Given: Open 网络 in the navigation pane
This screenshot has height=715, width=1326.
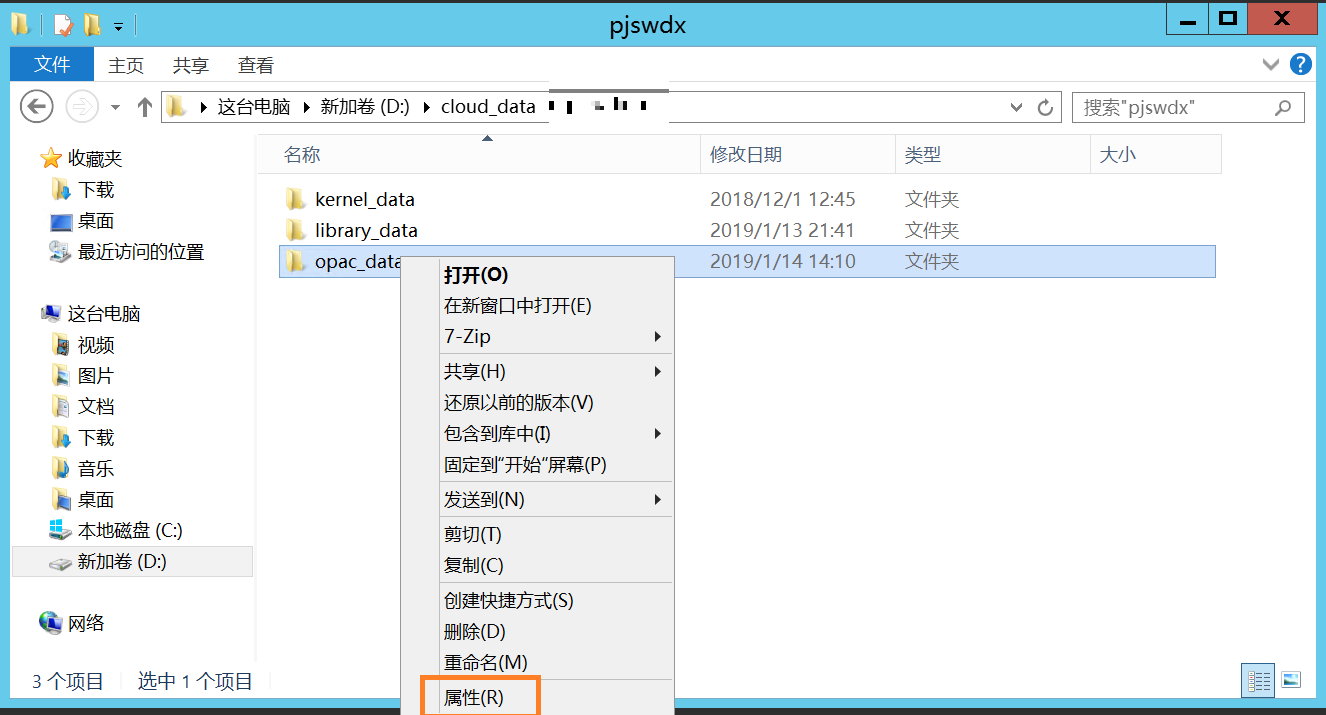Looking at the screenshot, I should pos(86,623).
